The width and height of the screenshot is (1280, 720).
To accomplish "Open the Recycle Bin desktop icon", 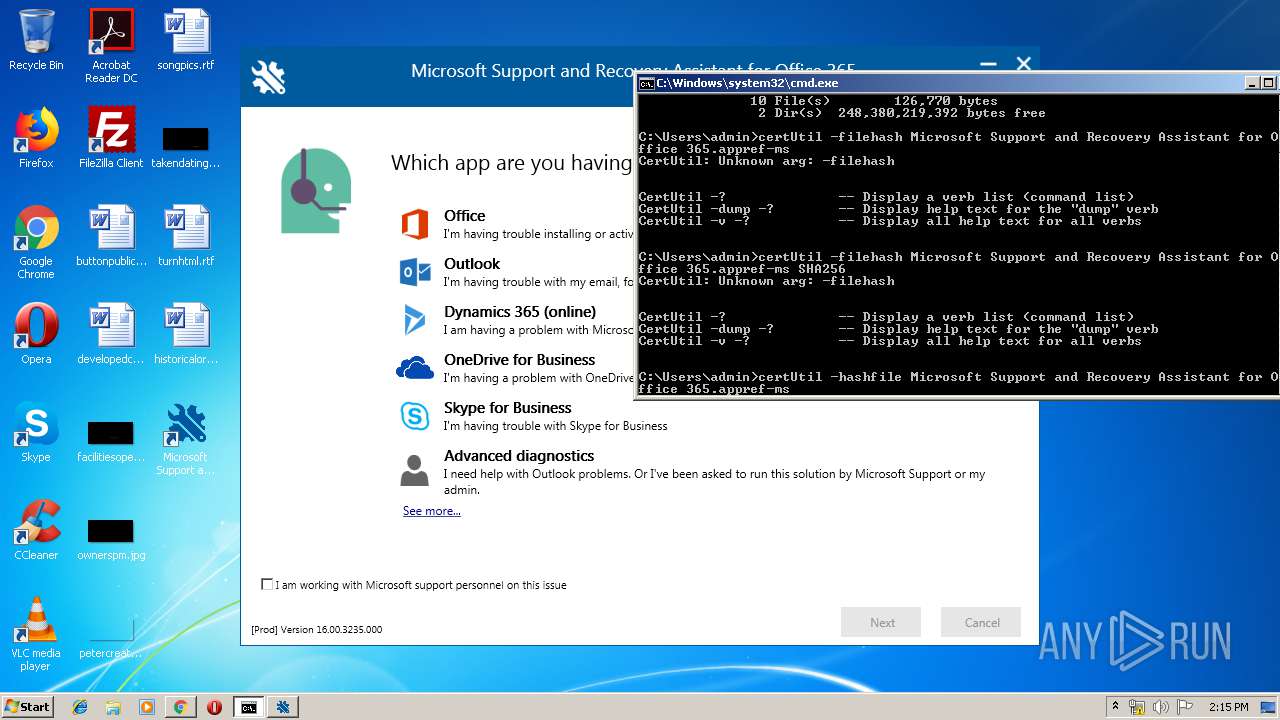I will 36,40.
